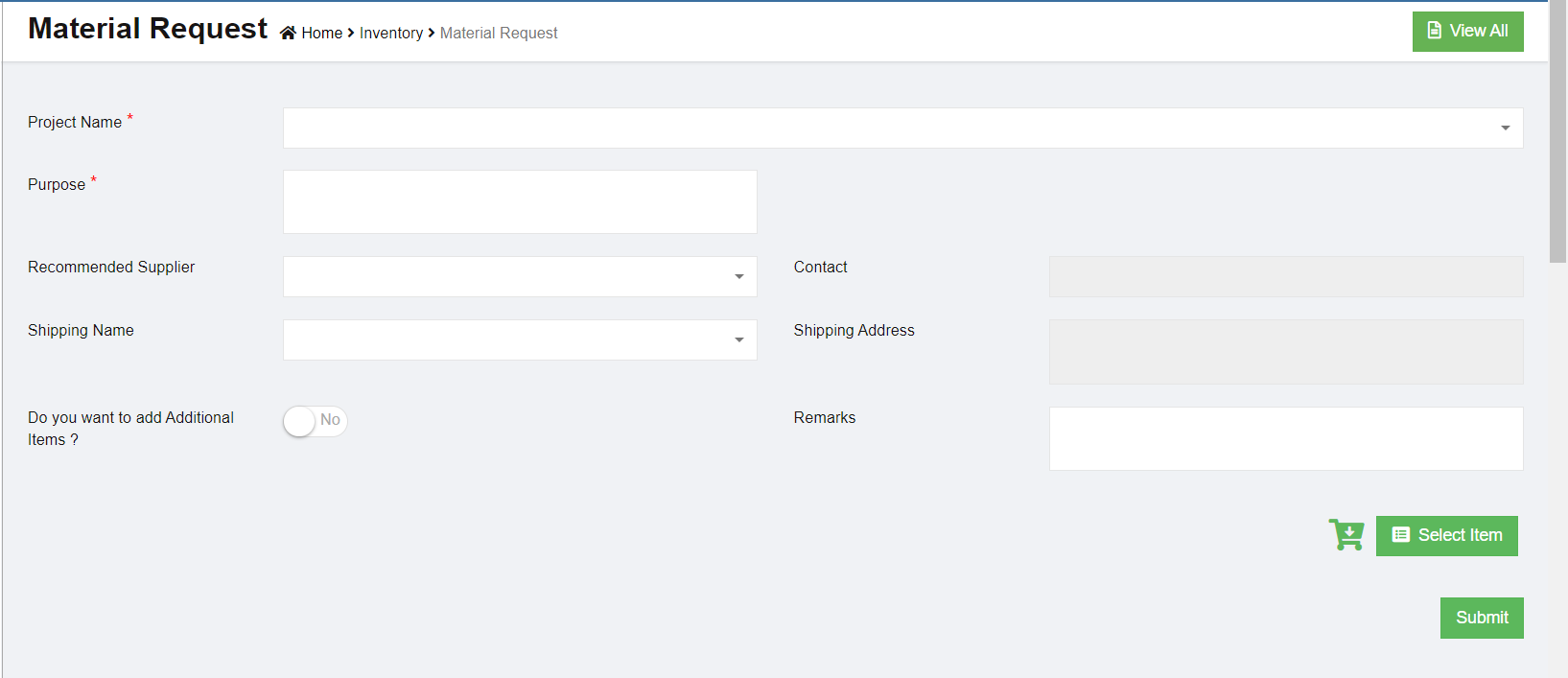Select the Material Request breadcrumb item
The height and width of the screenshot is (678, 1568).
(498, 34)
